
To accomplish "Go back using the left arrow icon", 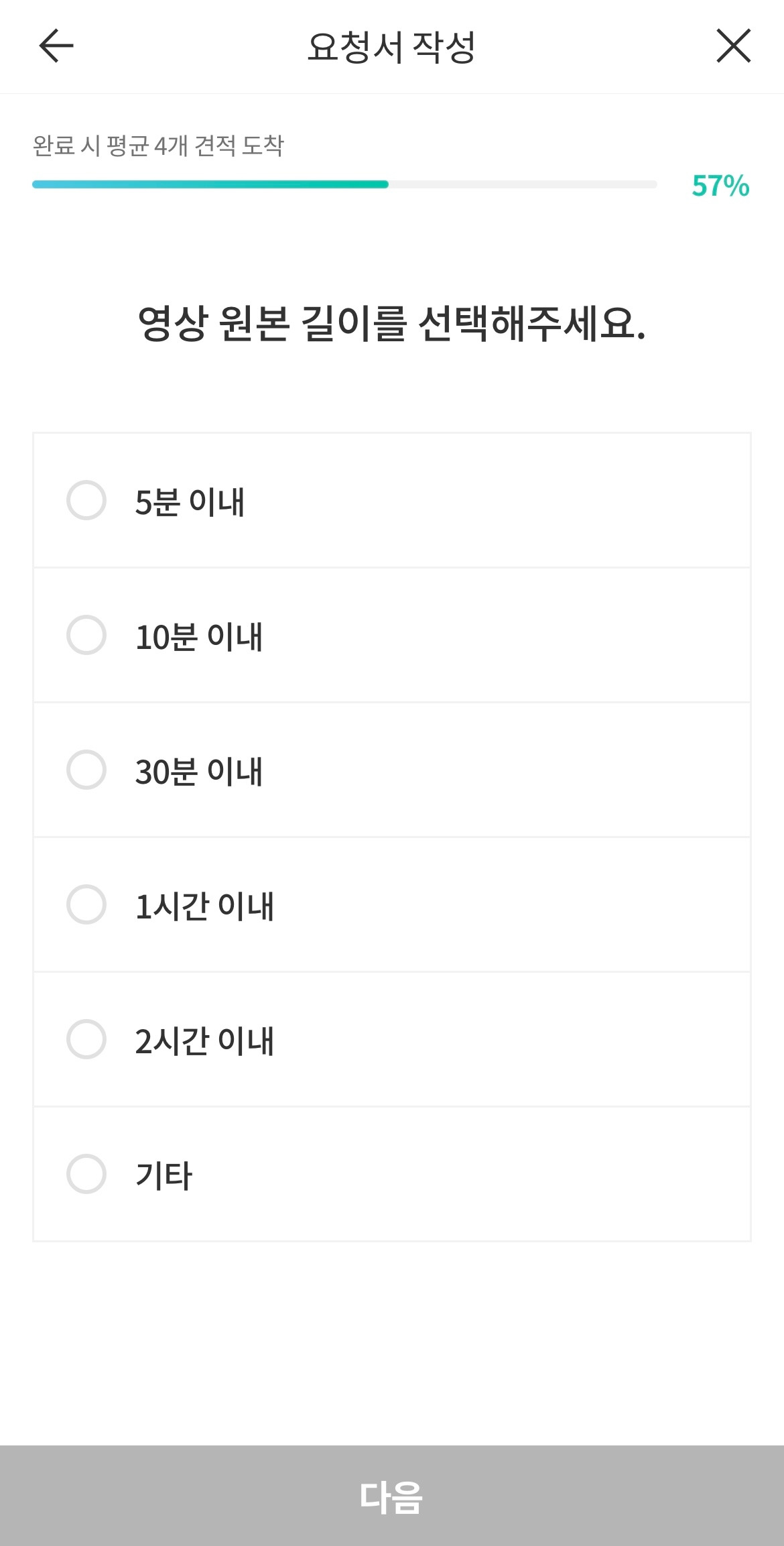I will point(56,46).
